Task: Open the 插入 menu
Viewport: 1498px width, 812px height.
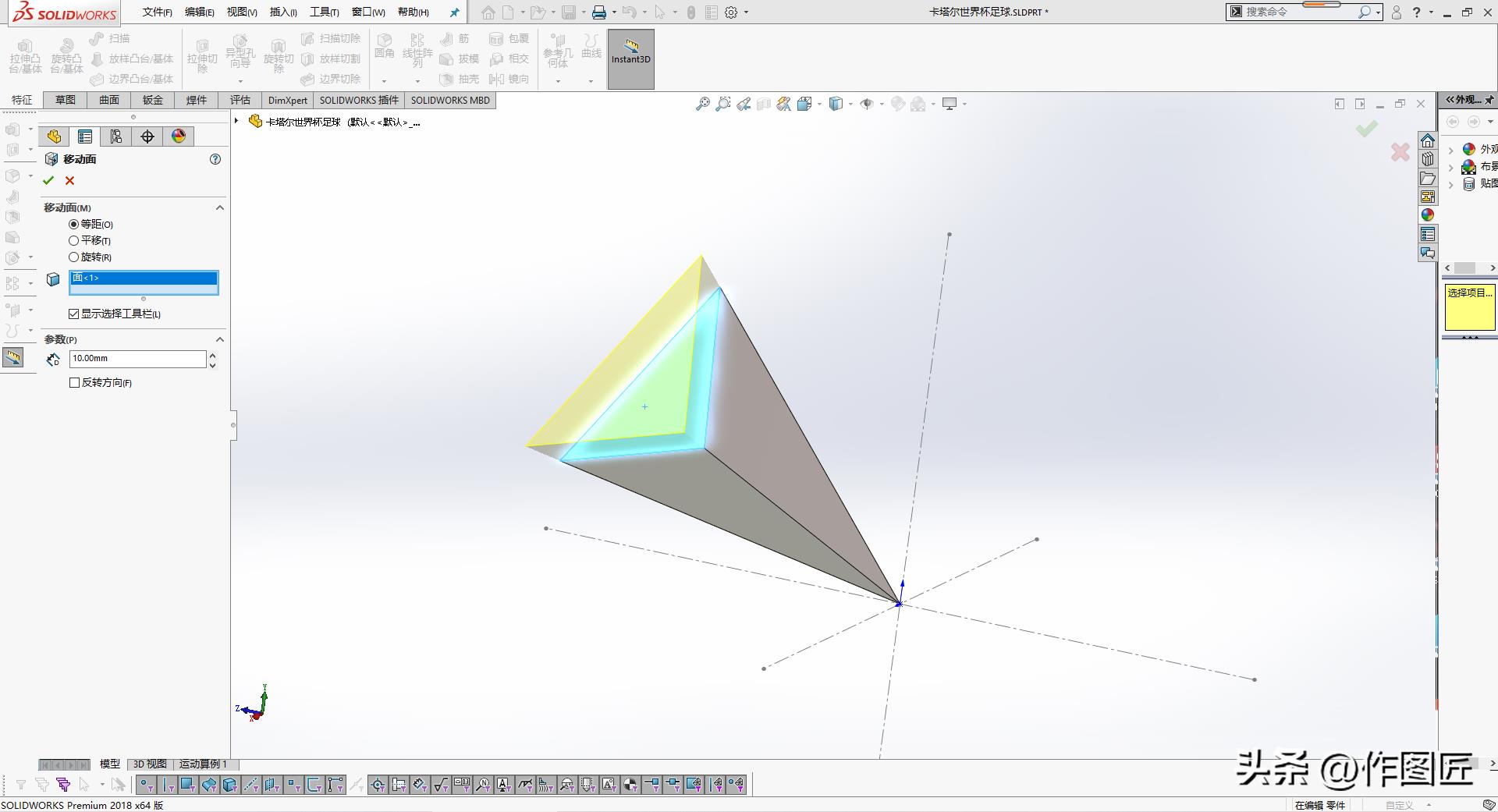Action: [282, 12]
